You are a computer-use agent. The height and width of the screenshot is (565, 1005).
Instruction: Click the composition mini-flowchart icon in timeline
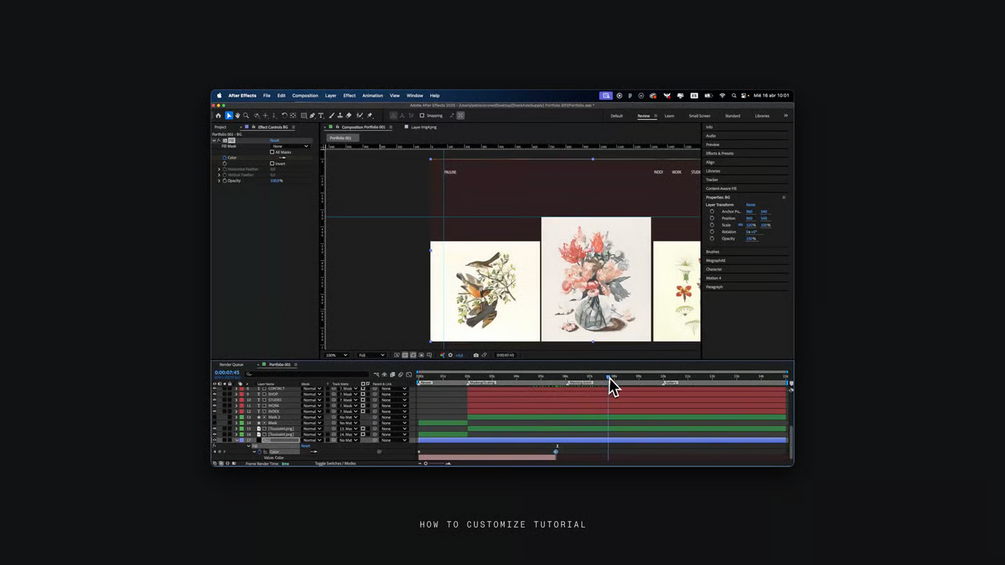point(376,375)
